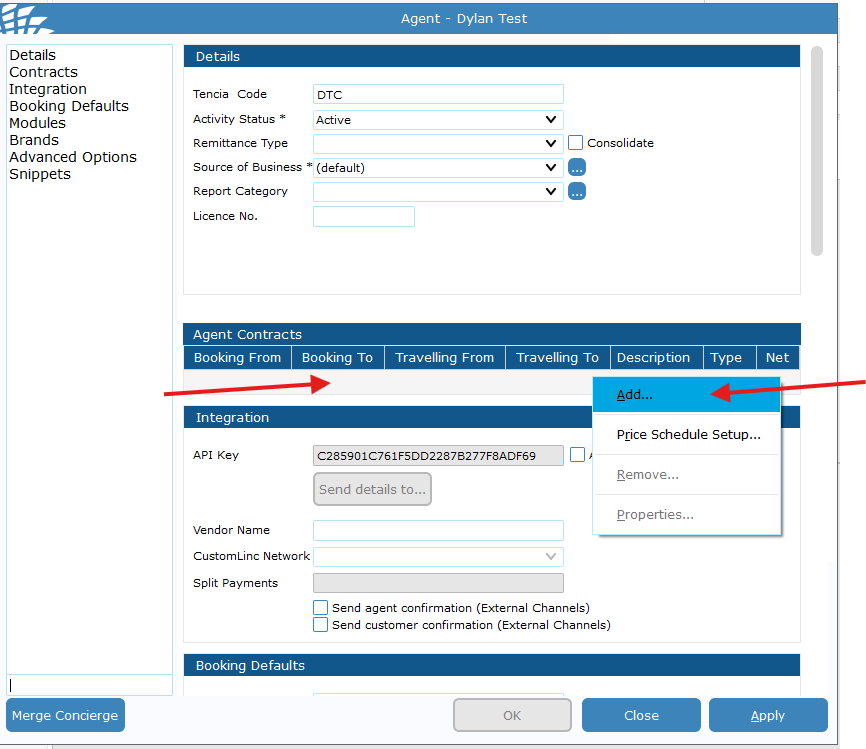
Task: Toggle the Consolidate checkbox
Action: pos(575,143)
